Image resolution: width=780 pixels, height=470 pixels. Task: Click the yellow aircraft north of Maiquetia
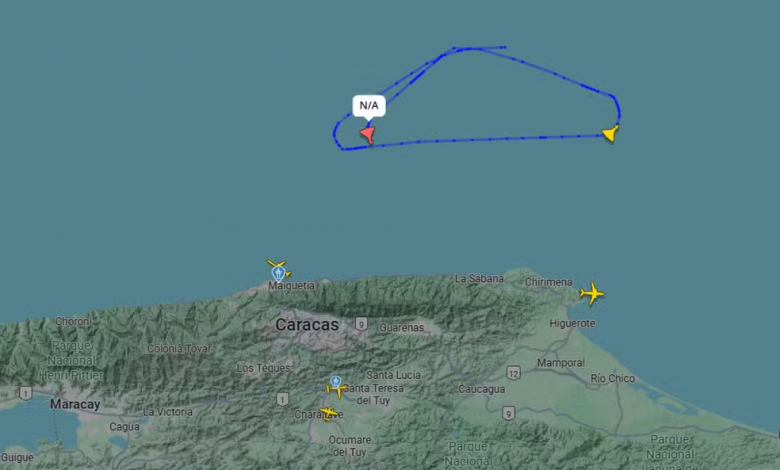point(276,264)
